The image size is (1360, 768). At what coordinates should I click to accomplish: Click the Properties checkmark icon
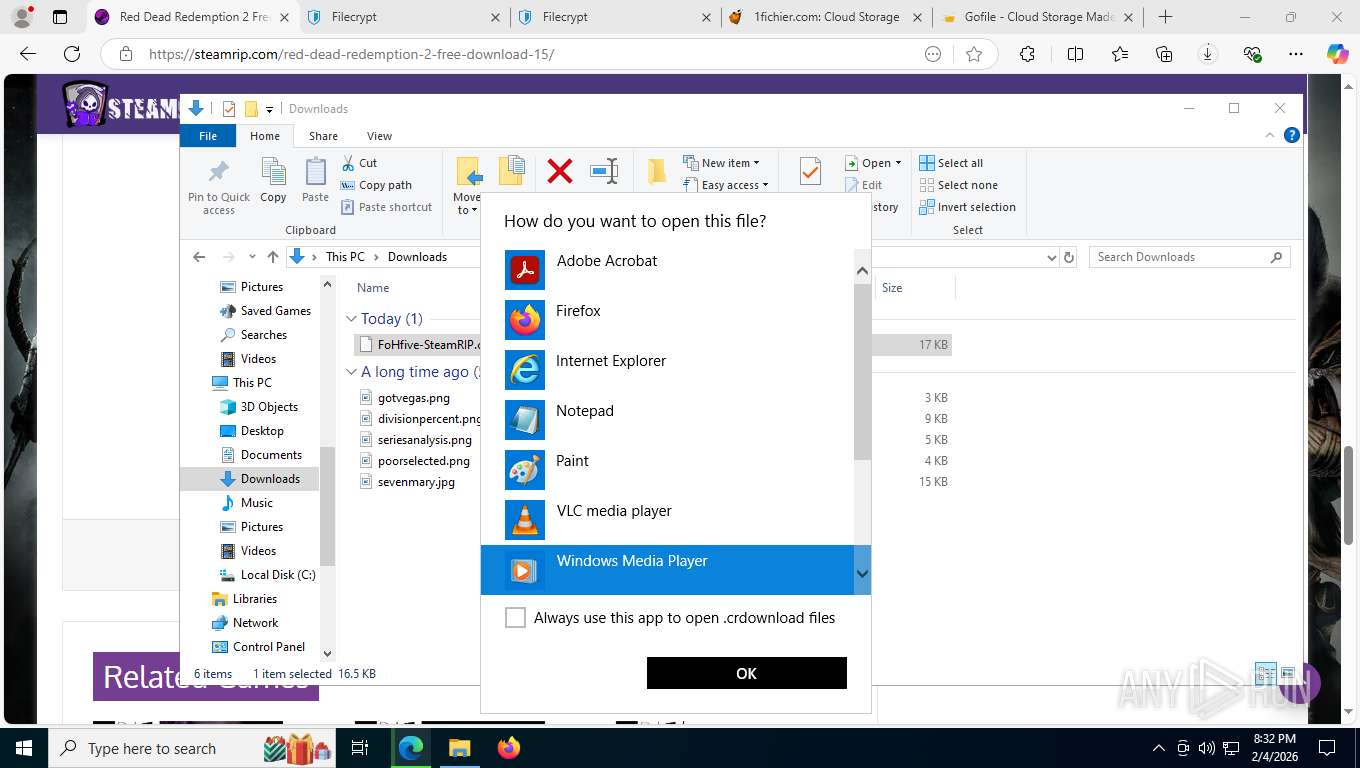click(x=810, y=172)
